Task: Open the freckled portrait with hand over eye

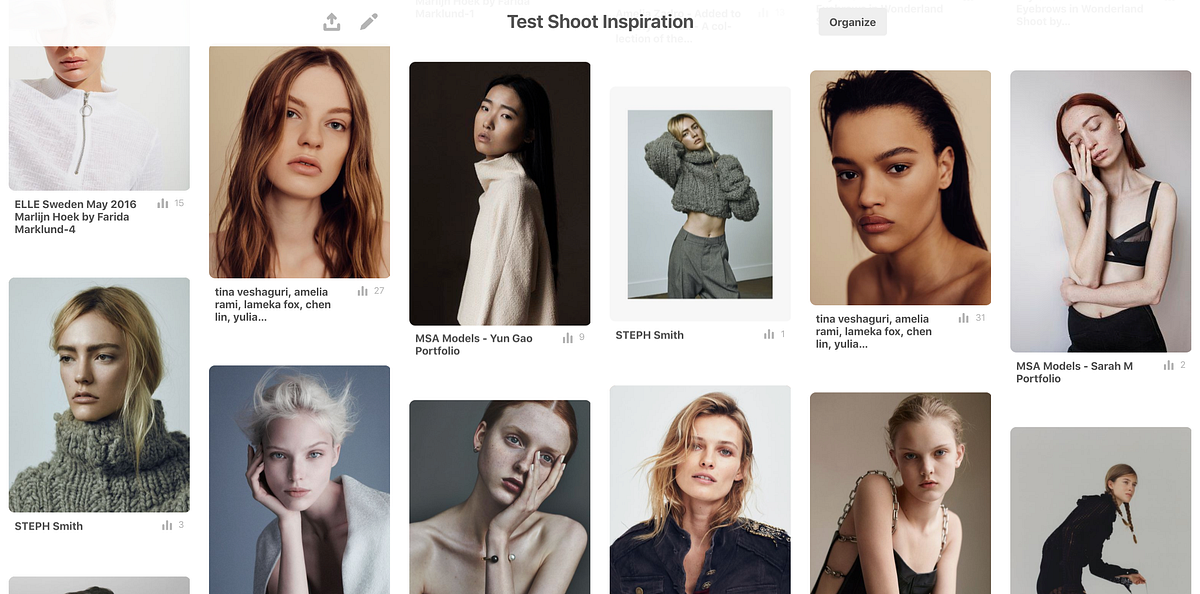Action: coord(500,497)
